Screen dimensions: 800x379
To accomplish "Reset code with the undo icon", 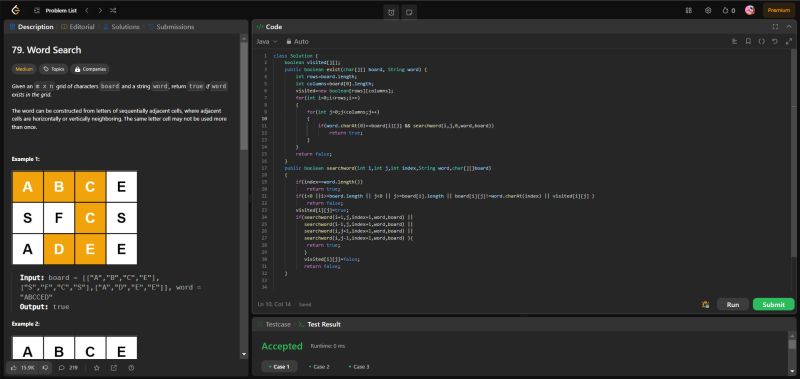I will tap(774, 41).
